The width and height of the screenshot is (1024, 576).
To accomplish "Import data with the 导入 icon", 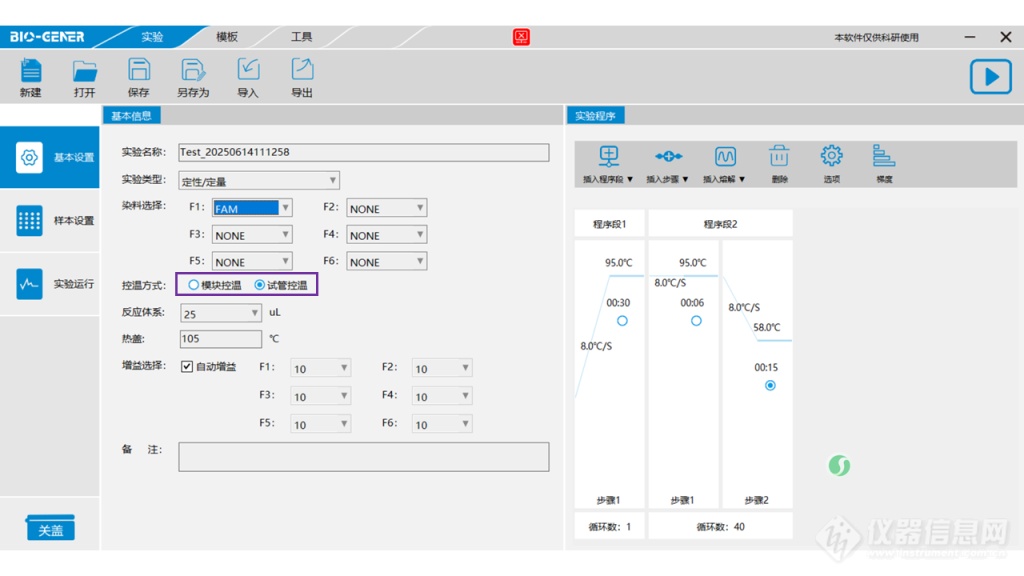I will click(x=248, y=72).
